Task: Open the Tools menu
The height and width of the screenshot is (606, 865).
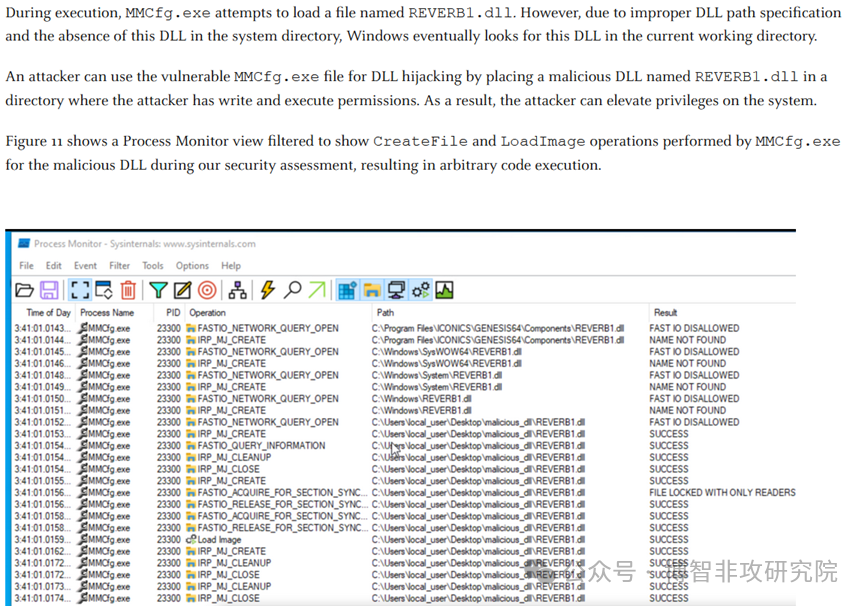Action: point(153,265)
